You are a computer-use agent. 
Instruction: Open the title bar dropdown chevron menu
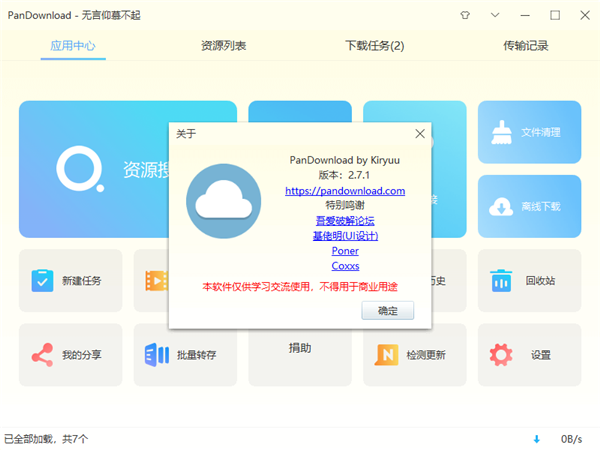495,15
